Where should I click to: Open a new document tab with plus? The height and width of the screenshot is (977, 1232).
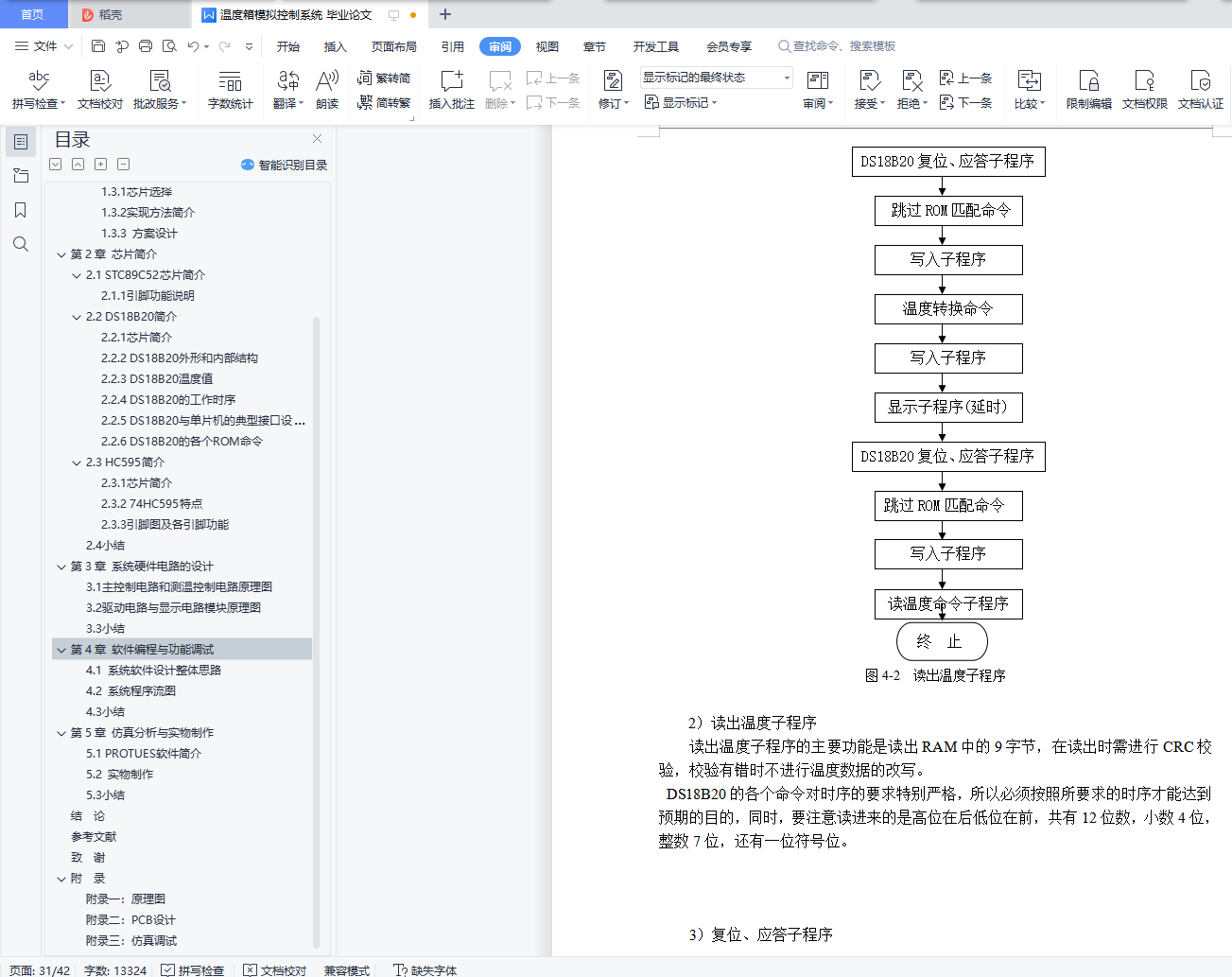pyautogui.click(x=445, y=14)
